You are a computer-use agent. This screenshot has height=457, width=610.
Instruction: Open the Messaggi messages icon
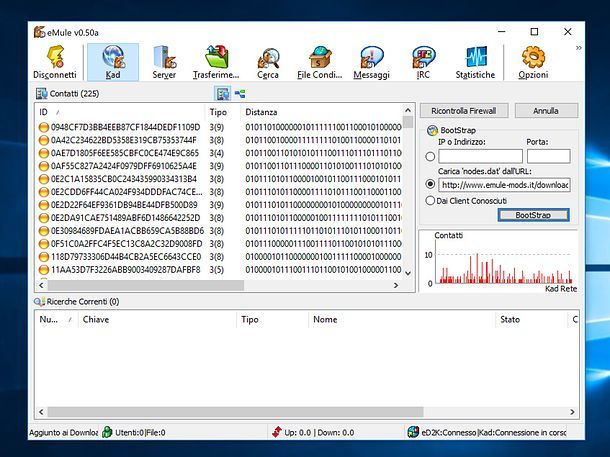[371, 62]
